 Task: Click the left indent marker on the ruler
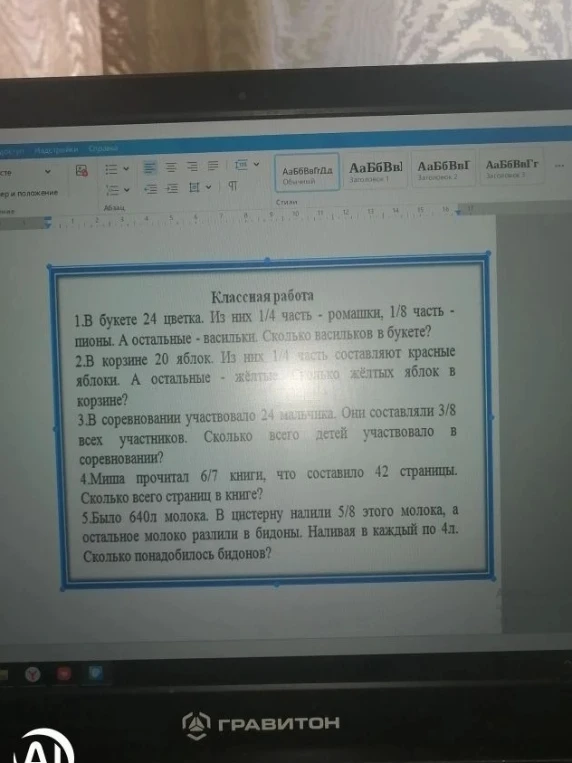pos(47,223)
